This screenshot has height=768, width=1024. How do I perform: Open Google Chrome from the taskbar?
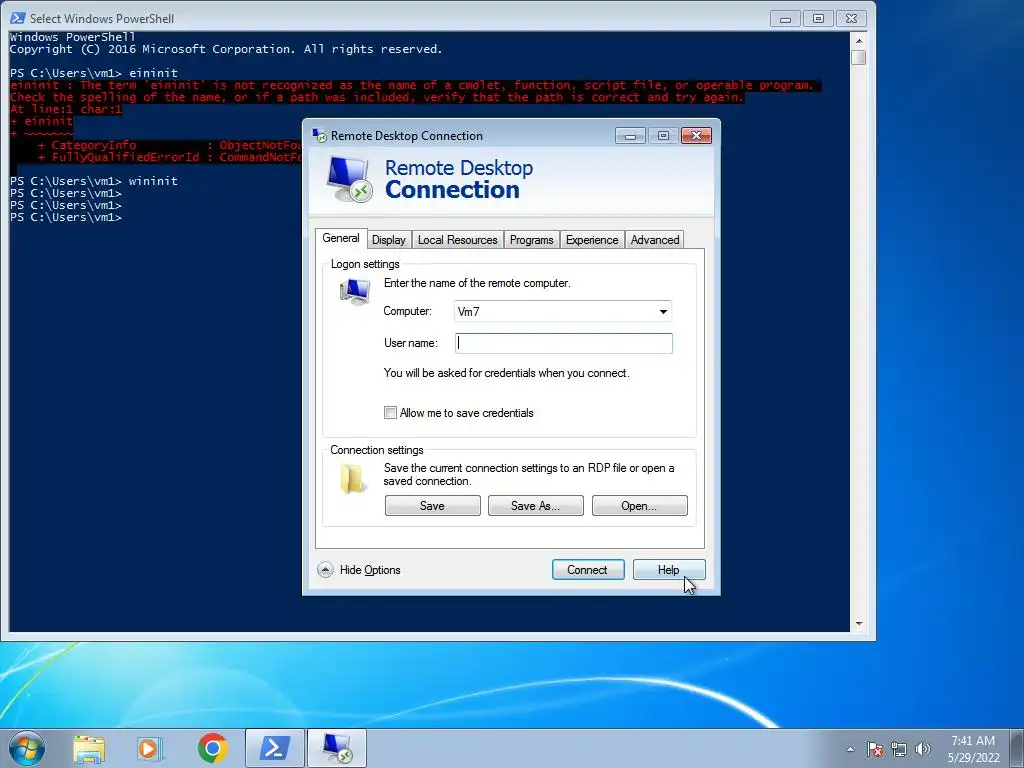pyautogui.click(x=212, y=748)
